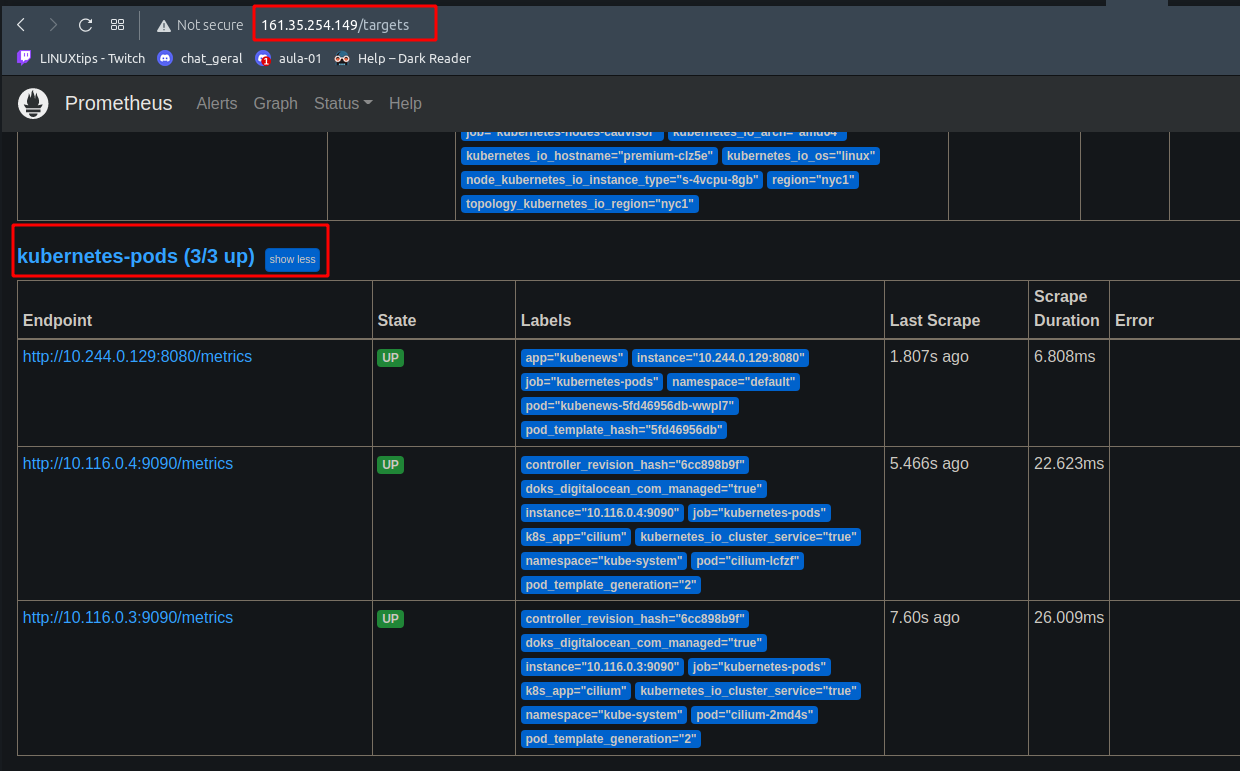Open endpoint http://10.116.0.3:9090/metrics
This screenshot has width=1240, height=771.
[x=127, y=618]
